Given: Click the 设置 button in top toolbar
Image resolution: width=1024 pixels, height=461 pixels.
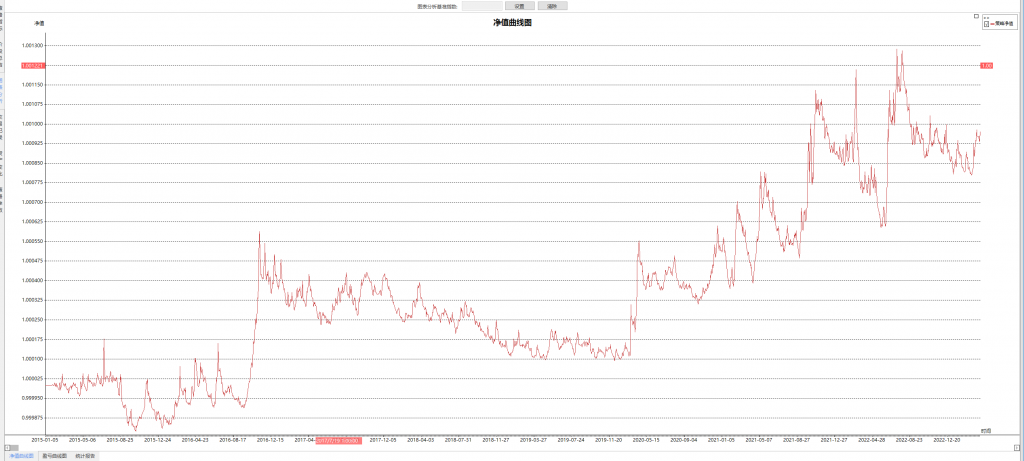Looking at the screenshot, I should [519, 6].
